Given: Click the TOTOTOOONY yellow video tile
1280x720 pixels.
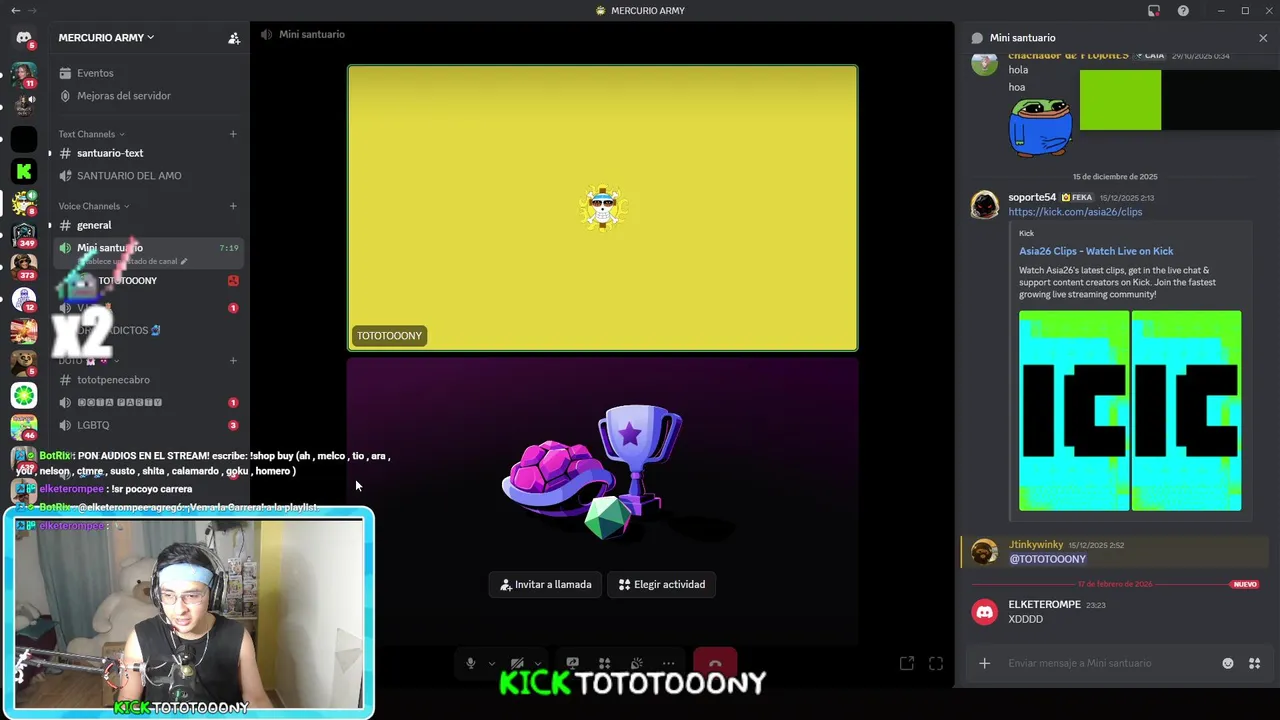Looking at the screenshot, I should [x=602, y=208].
